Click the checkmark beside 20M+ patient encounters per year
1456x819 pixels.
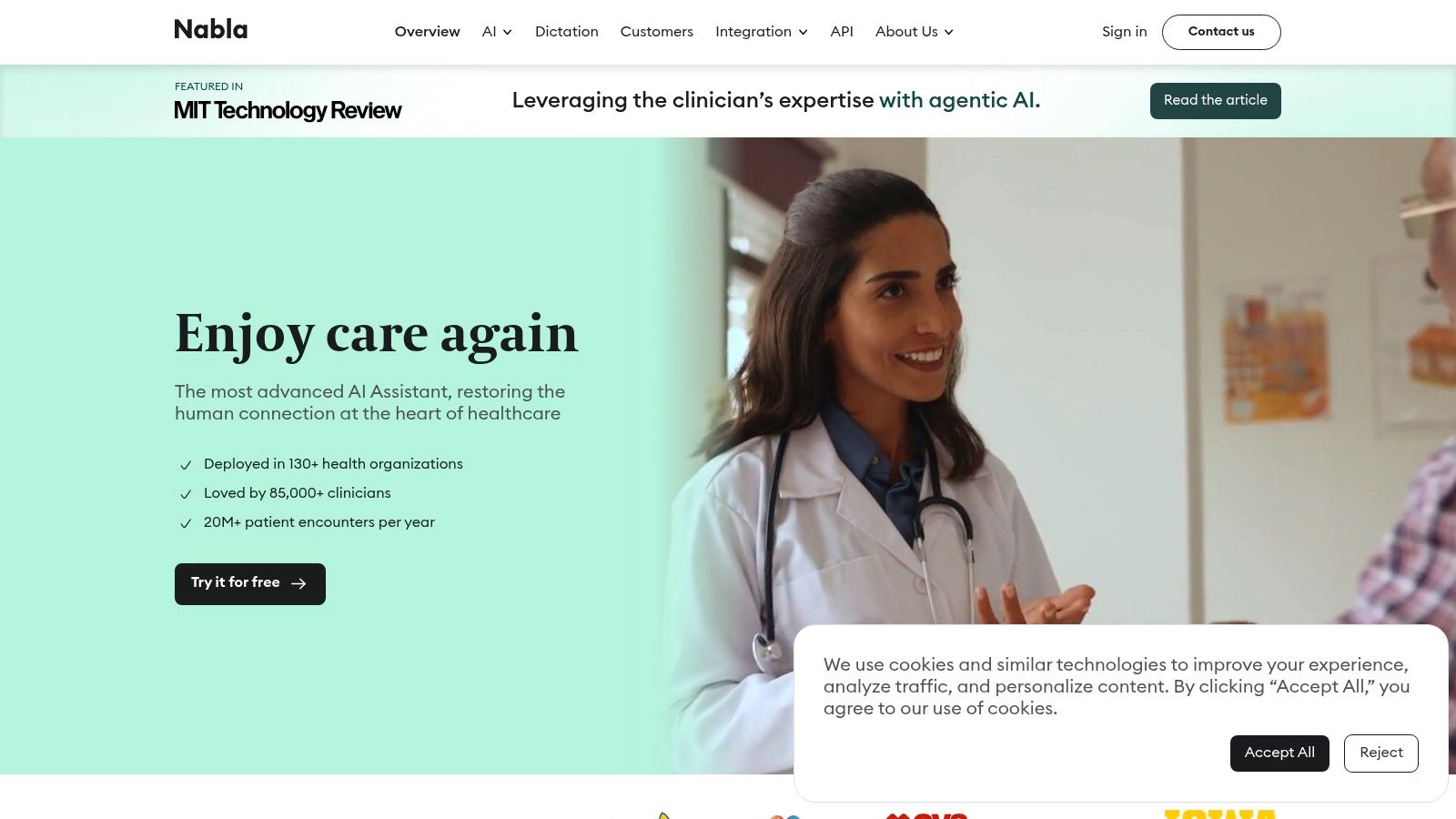[x=186, y=523]
